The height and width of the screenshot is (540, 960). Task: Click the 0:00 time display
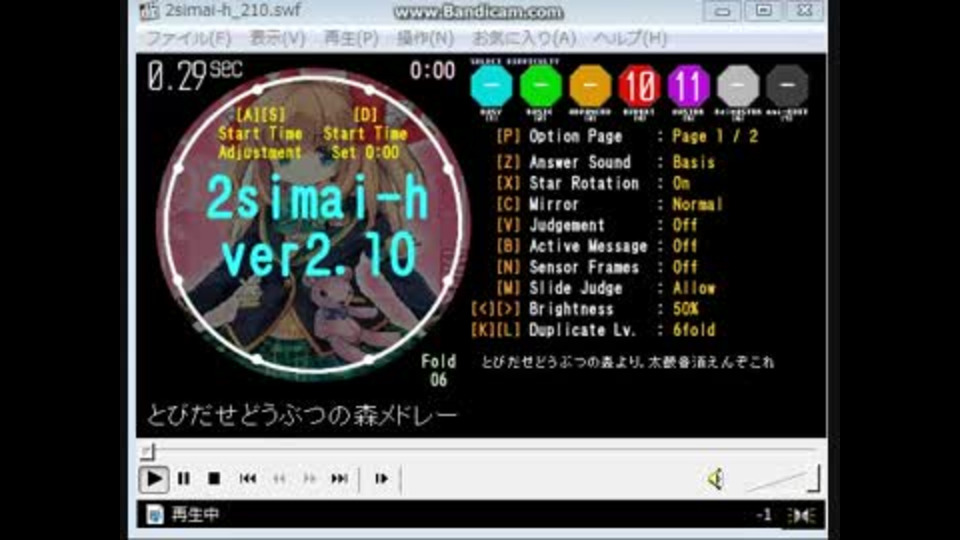click(x=432, y=71)
